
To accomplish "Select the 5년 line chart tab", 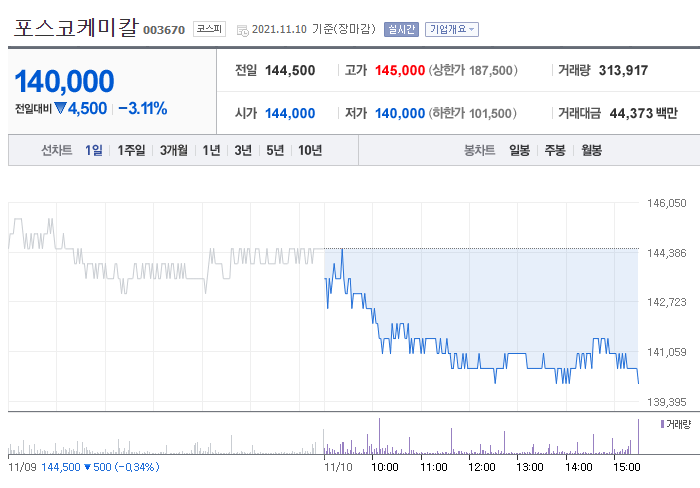I will [x=275, y=150].
